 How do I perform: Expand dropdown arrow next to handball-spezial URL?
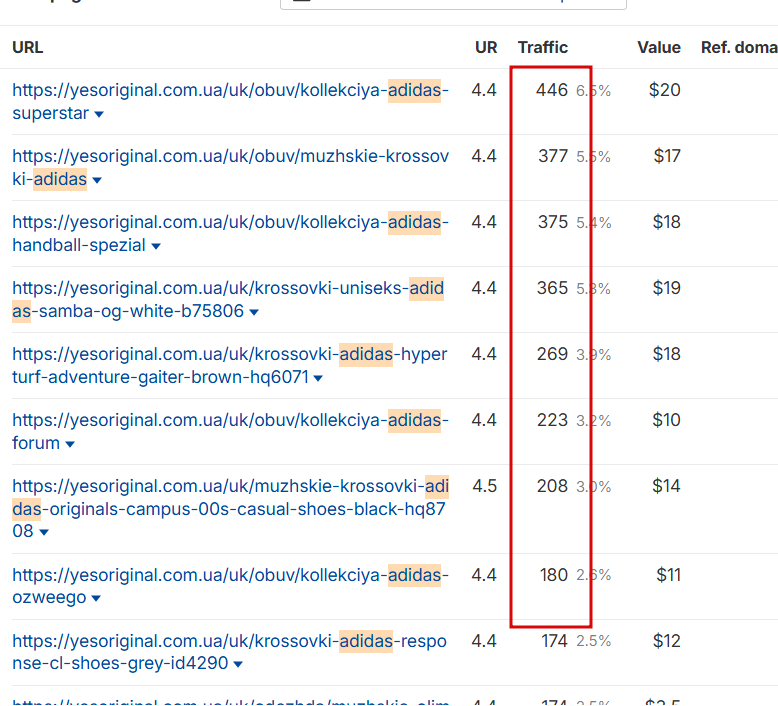point(156,247)
